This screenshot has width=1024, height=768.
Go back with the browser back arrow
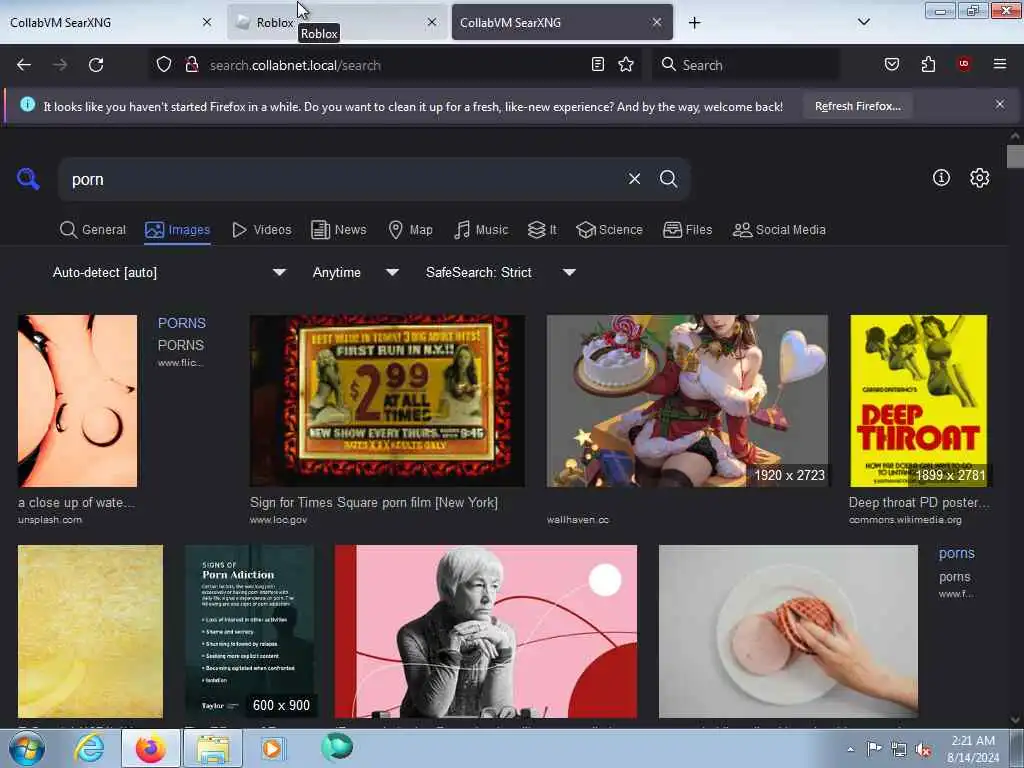[x=24, y=65]
